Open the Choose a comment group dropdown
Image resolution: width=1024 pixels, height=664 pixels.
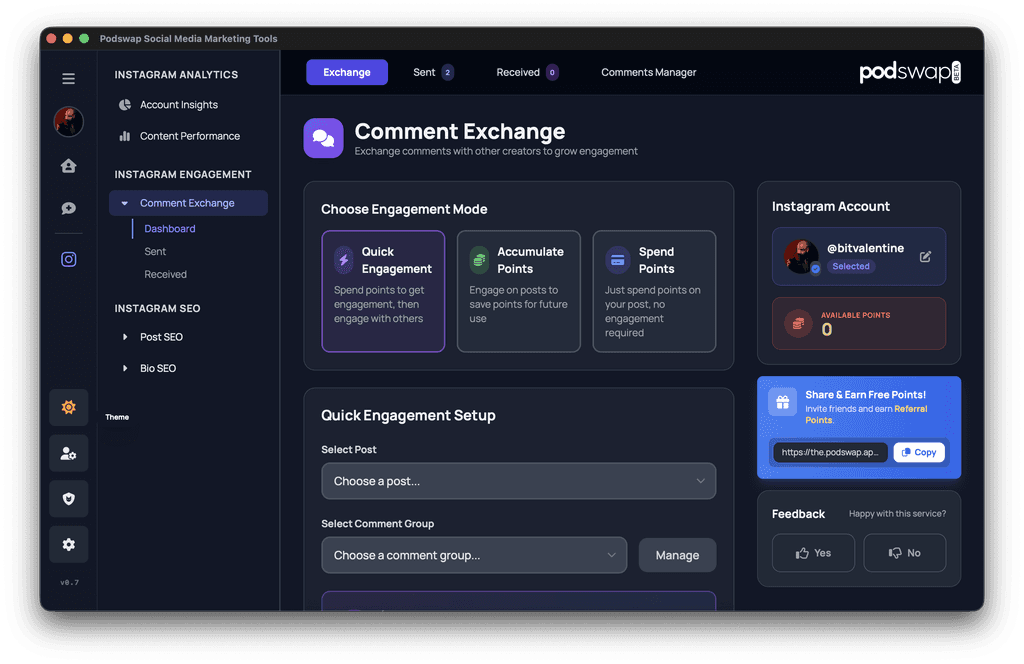(x=474, y=556)
